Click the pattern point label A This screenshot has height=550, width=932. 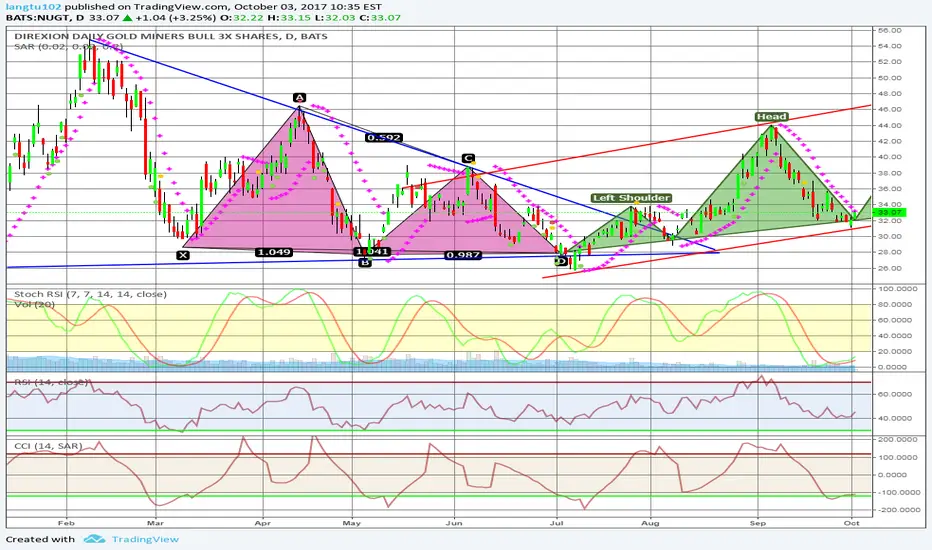click(299, 98)
